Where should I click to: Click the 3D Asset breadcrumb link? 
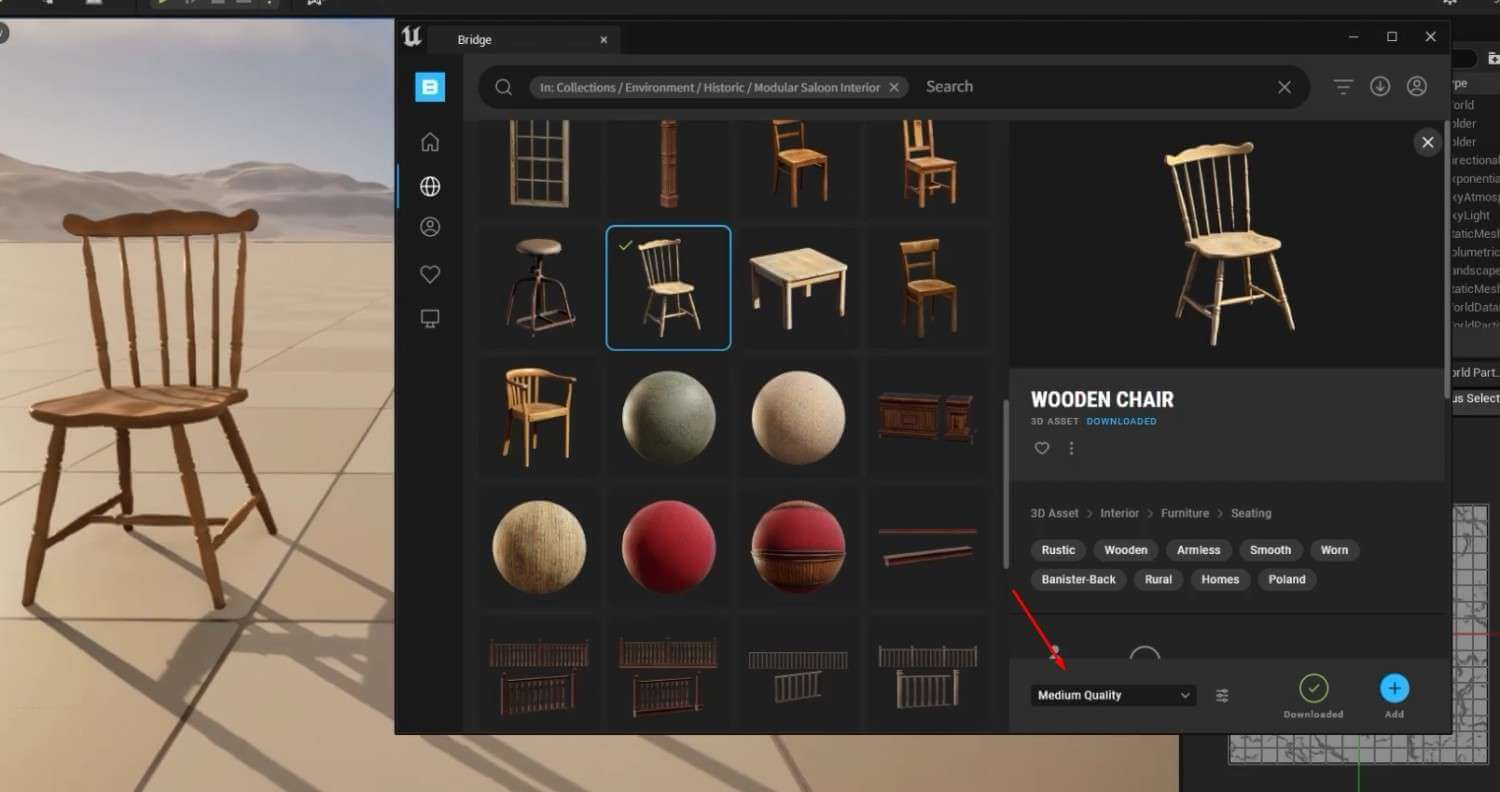tap(1055, 513)
